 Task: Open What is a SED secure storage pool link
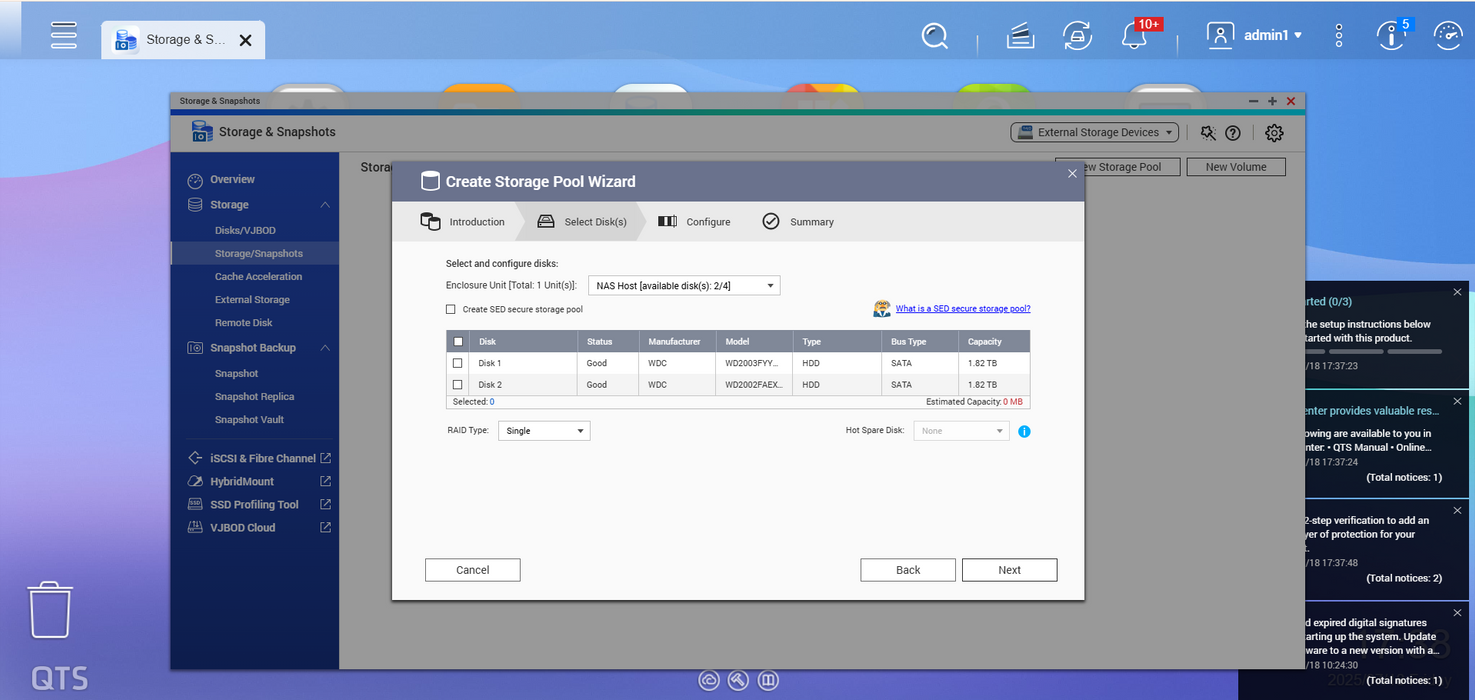(x=963, y=309)
